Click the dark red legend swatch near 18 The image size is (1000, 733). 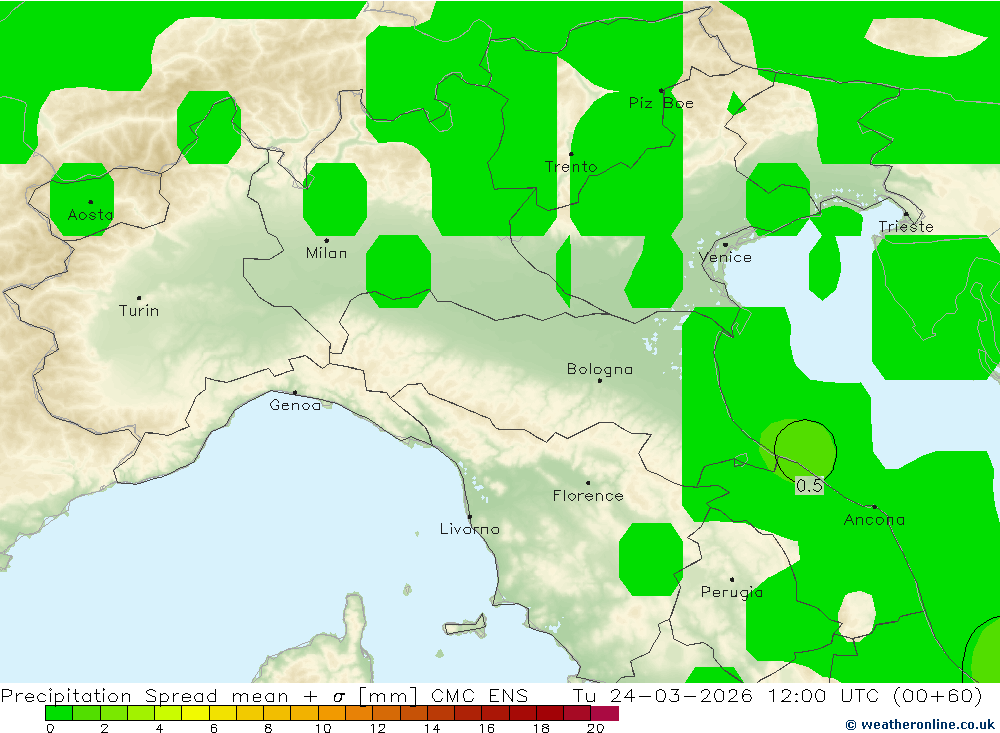[x=550, y=713]
